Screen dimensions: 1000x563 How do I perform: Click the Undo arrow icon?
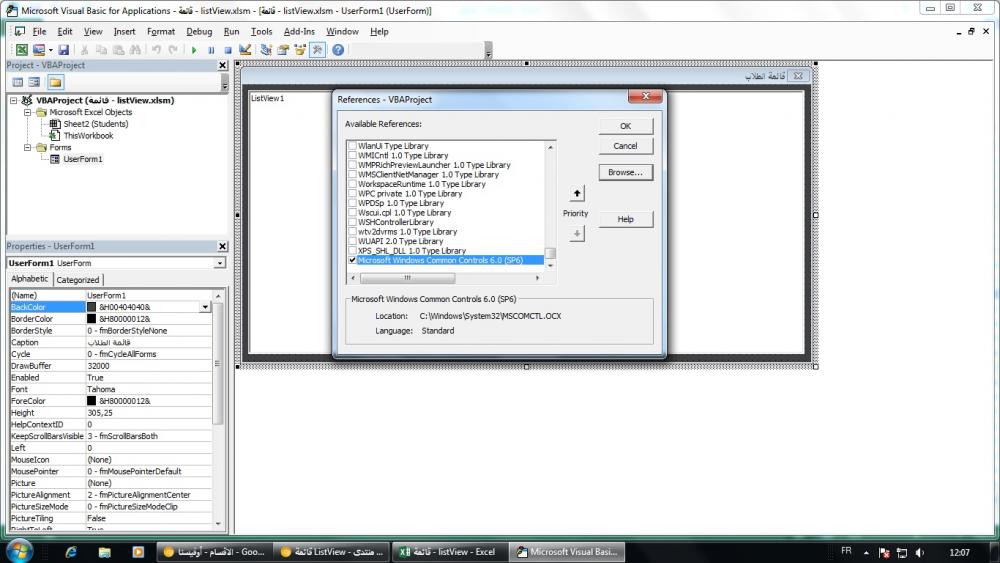(156, 50)
